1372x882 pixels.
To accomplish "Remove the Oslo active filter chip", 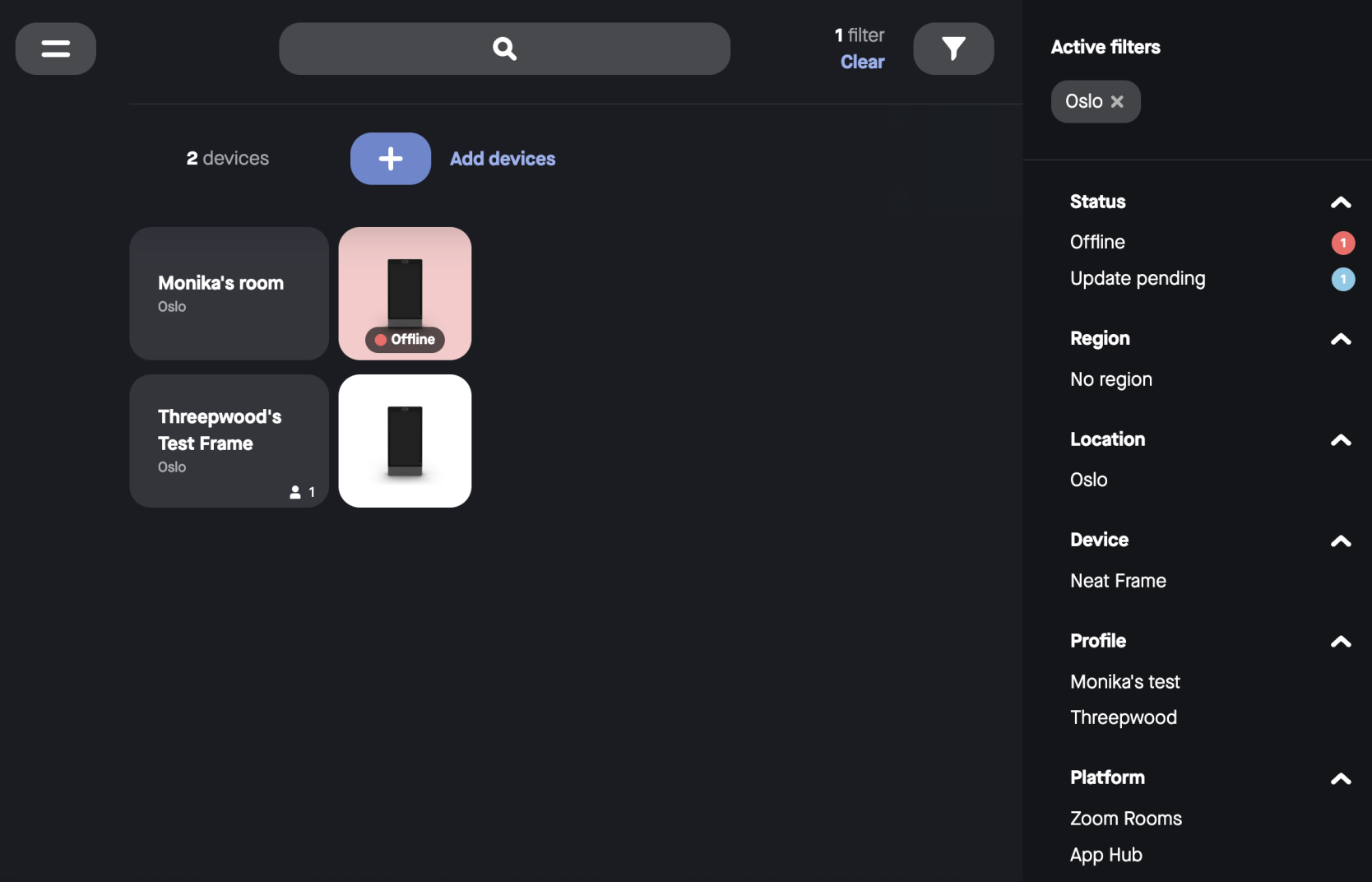I will [1117, 101].
